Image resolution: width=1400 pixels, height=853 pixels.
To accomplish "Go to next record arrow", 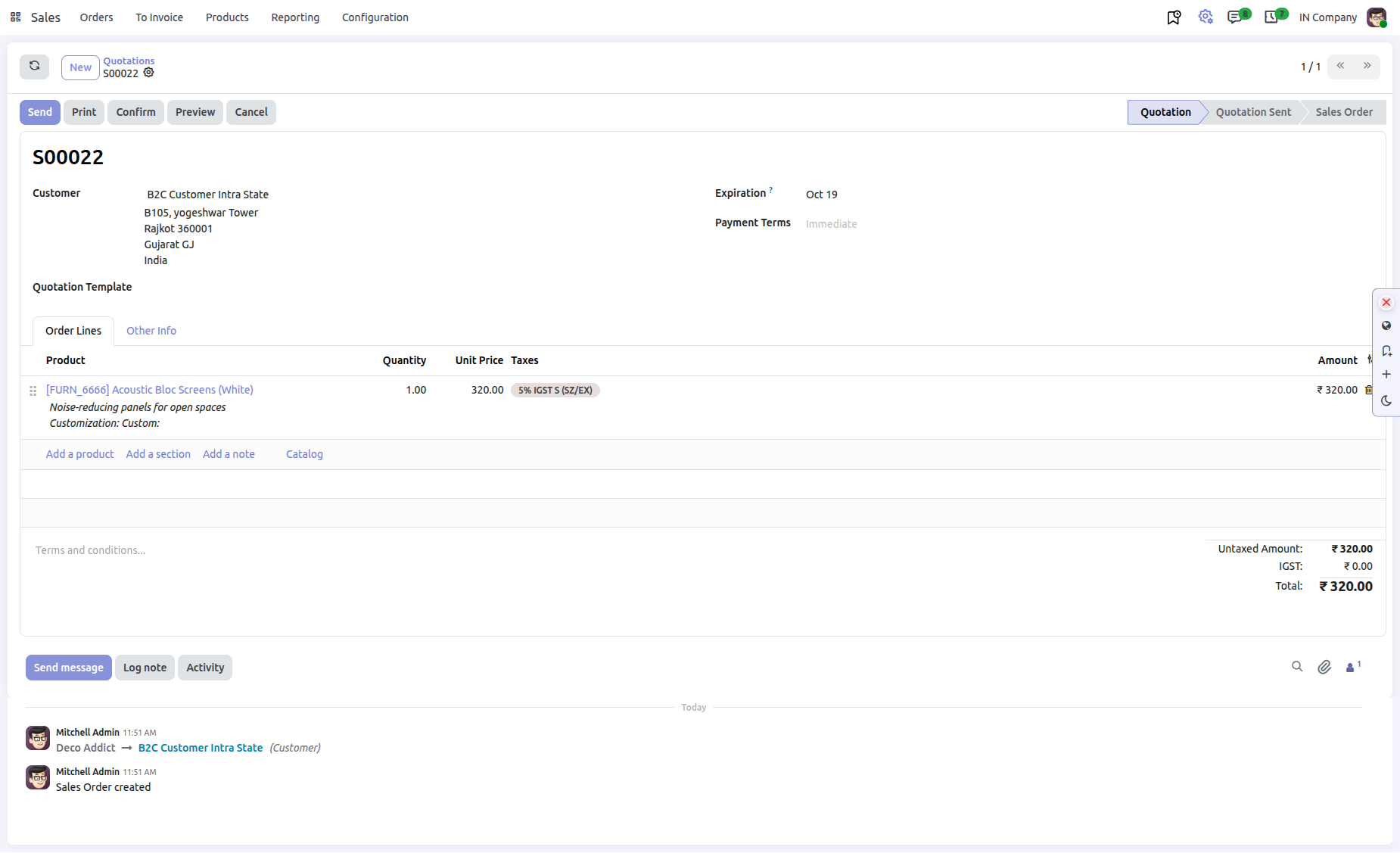I will pyautogui.click(x=1367, y=66).
